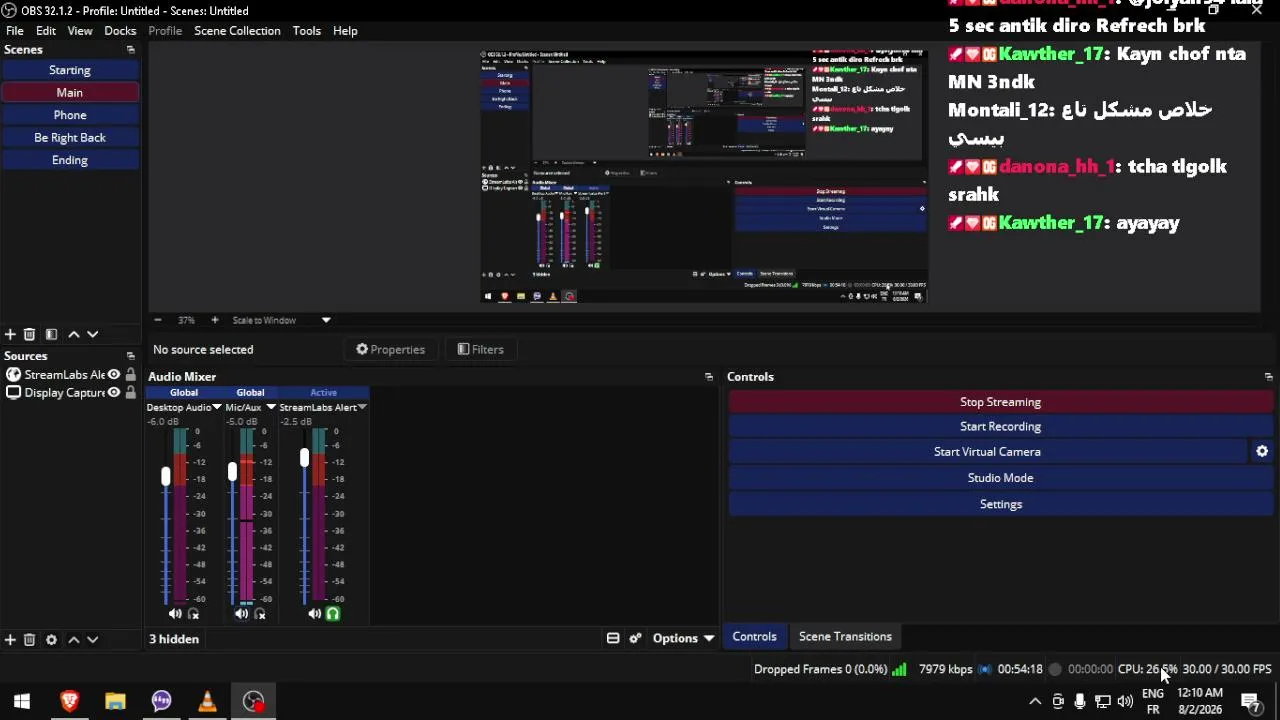Move the scene up in the Scenes toolbar
Screen dimensions: 1280x720
click(73, 334)
